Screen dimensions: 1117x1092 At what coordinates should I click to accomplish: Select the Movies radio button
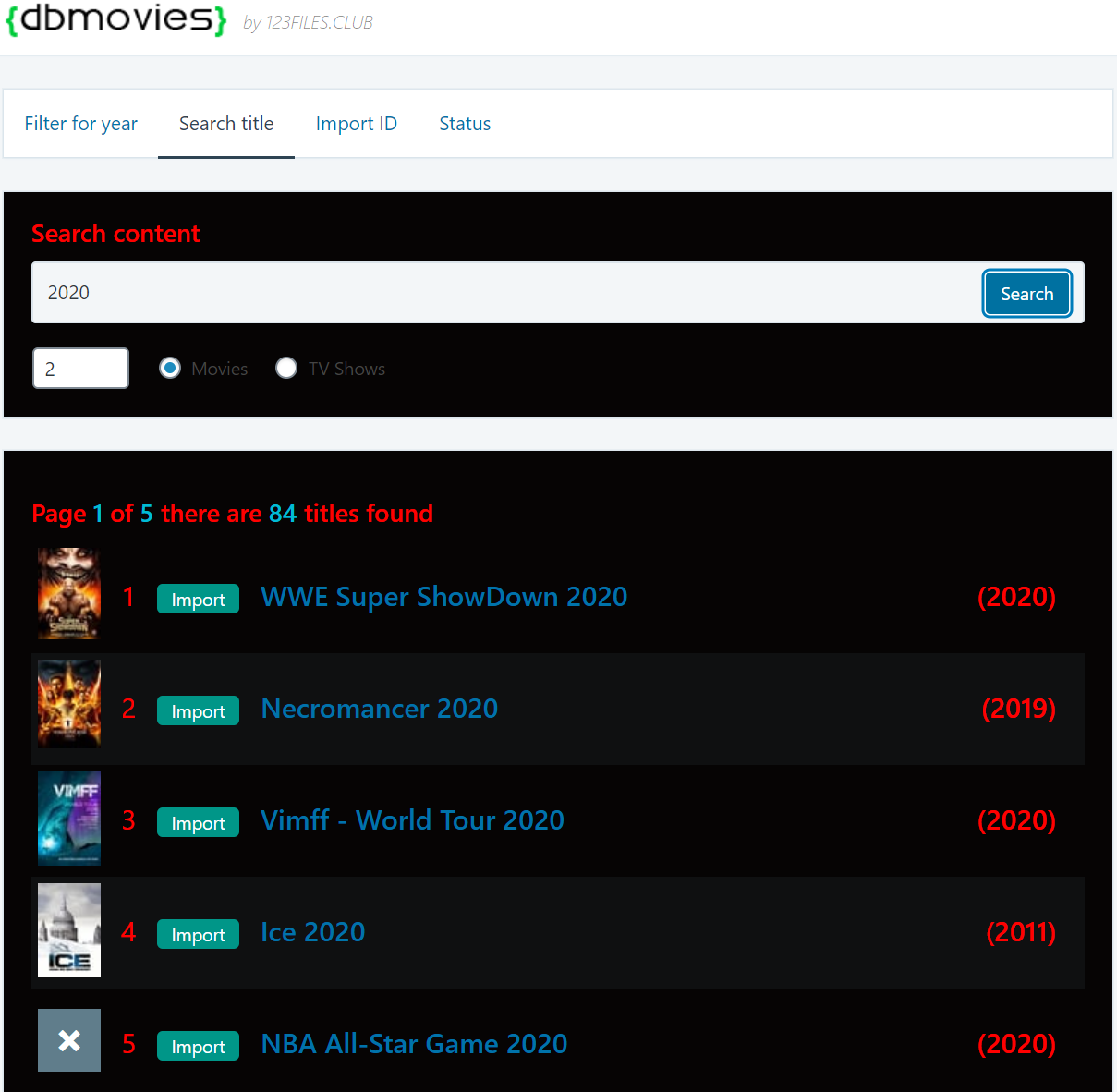(x=170, y=368)
